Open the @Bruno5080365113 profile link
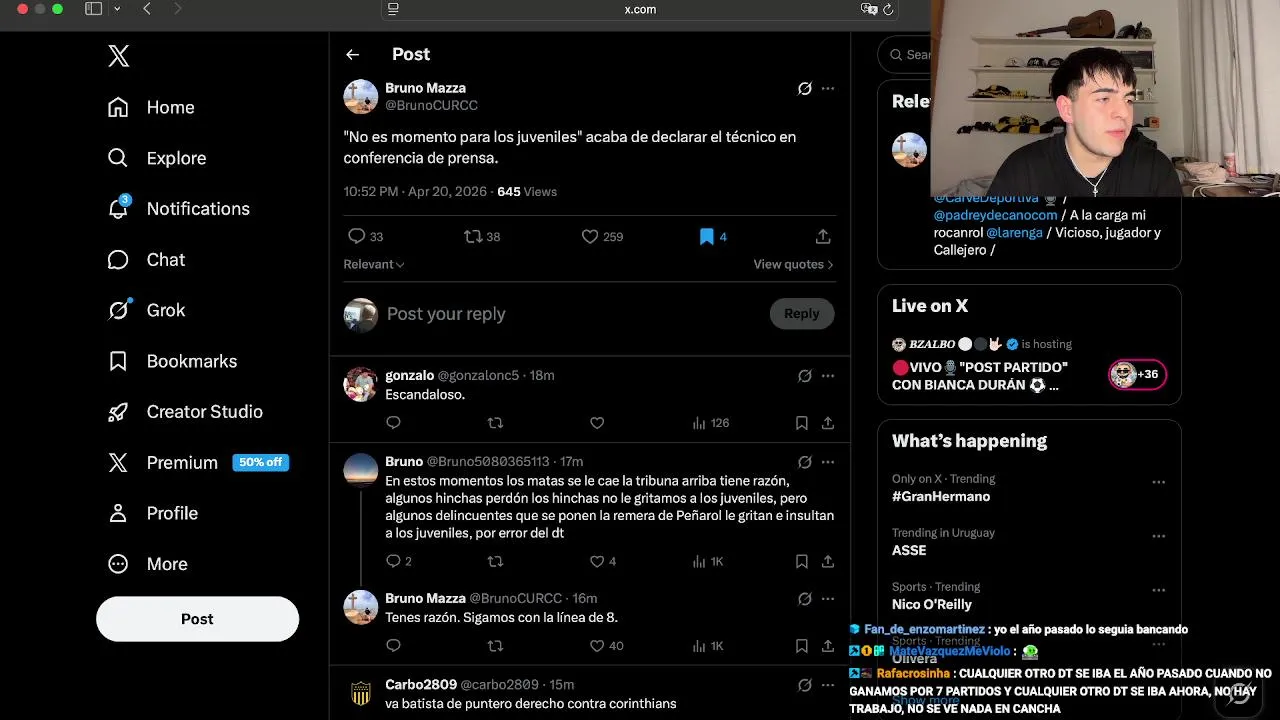1280x720 pixels. [x=488, y=461]
